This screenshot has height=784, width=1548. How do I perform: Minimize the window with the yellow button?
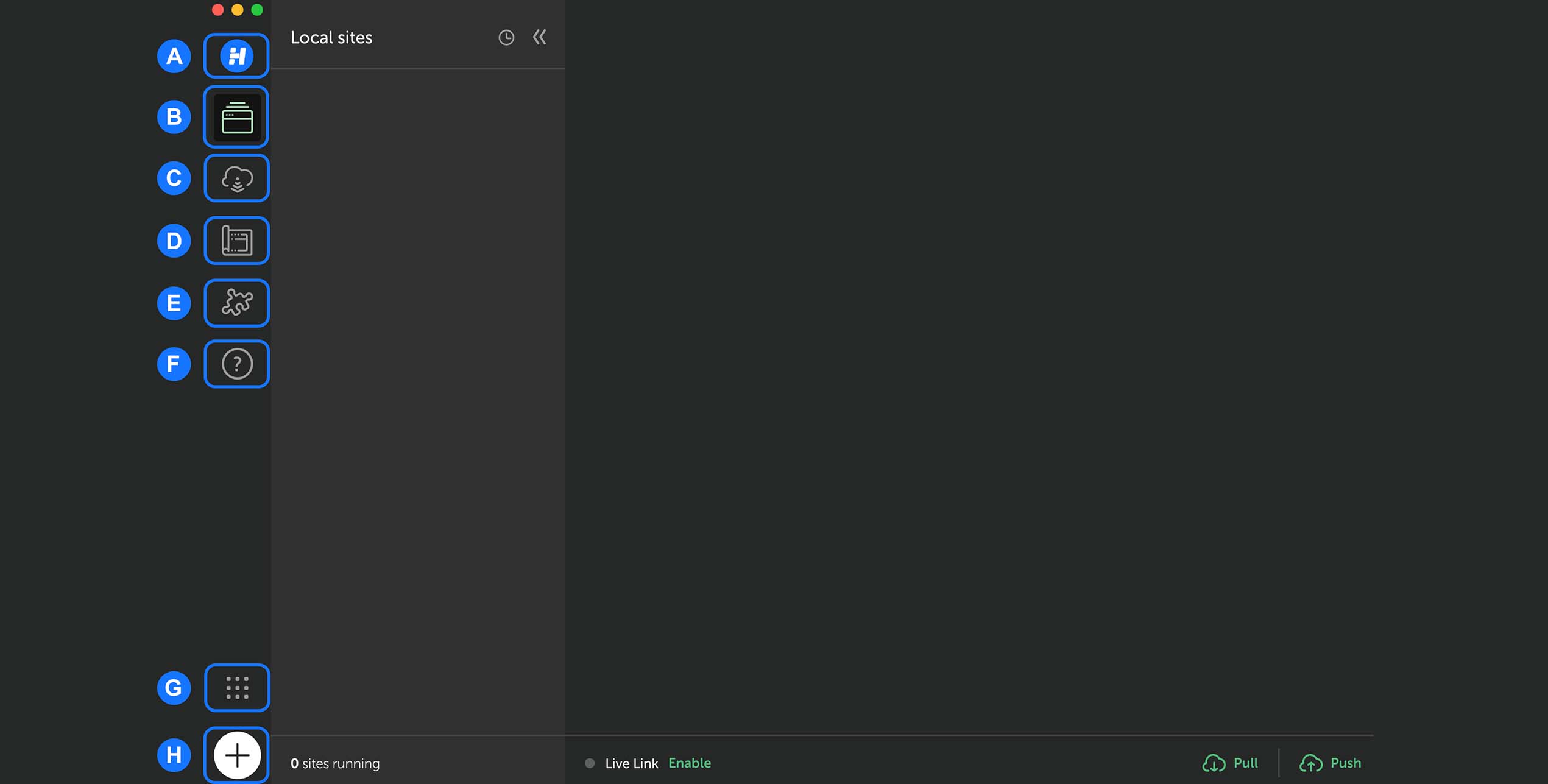click(x=238, y=10)
